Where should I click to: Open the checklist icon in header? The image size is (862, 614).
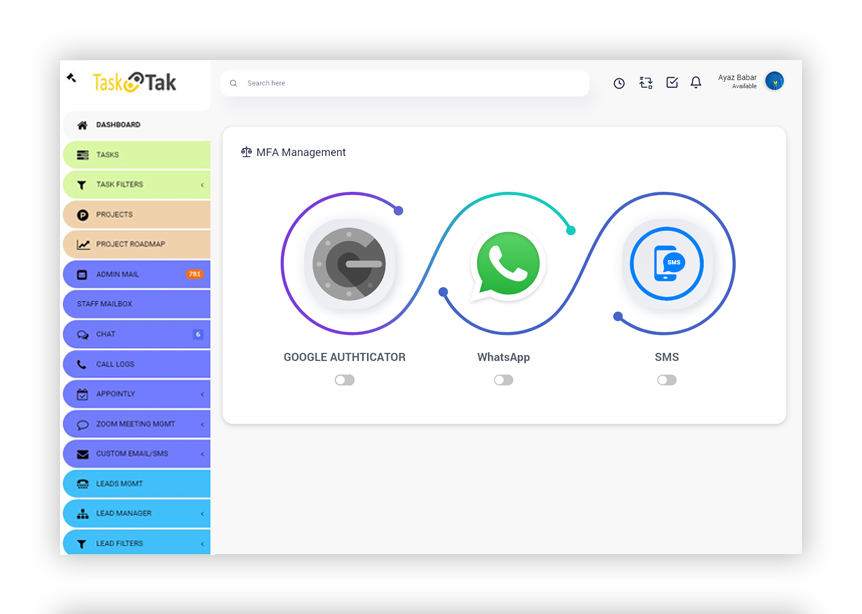click(x=672, y=82)
